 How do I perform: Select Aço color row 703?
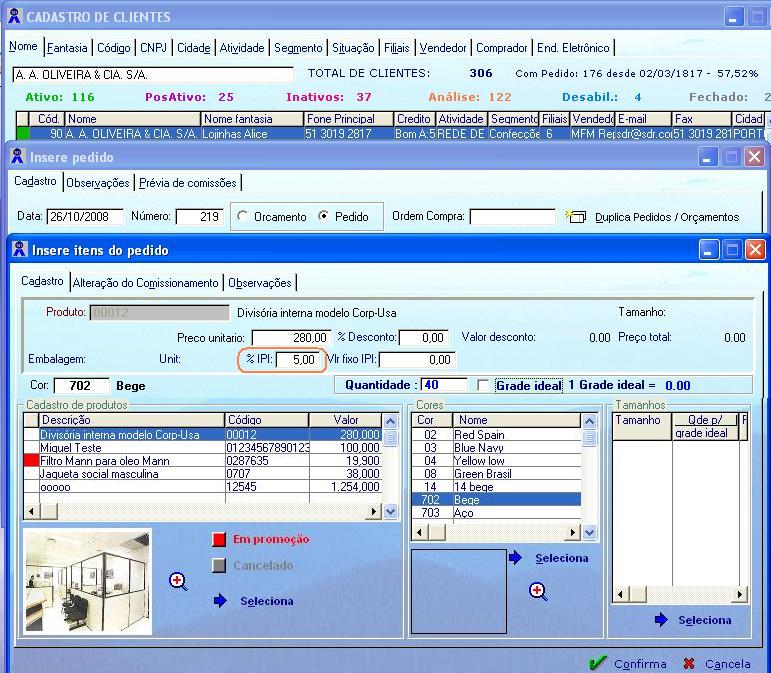point(497,513)
